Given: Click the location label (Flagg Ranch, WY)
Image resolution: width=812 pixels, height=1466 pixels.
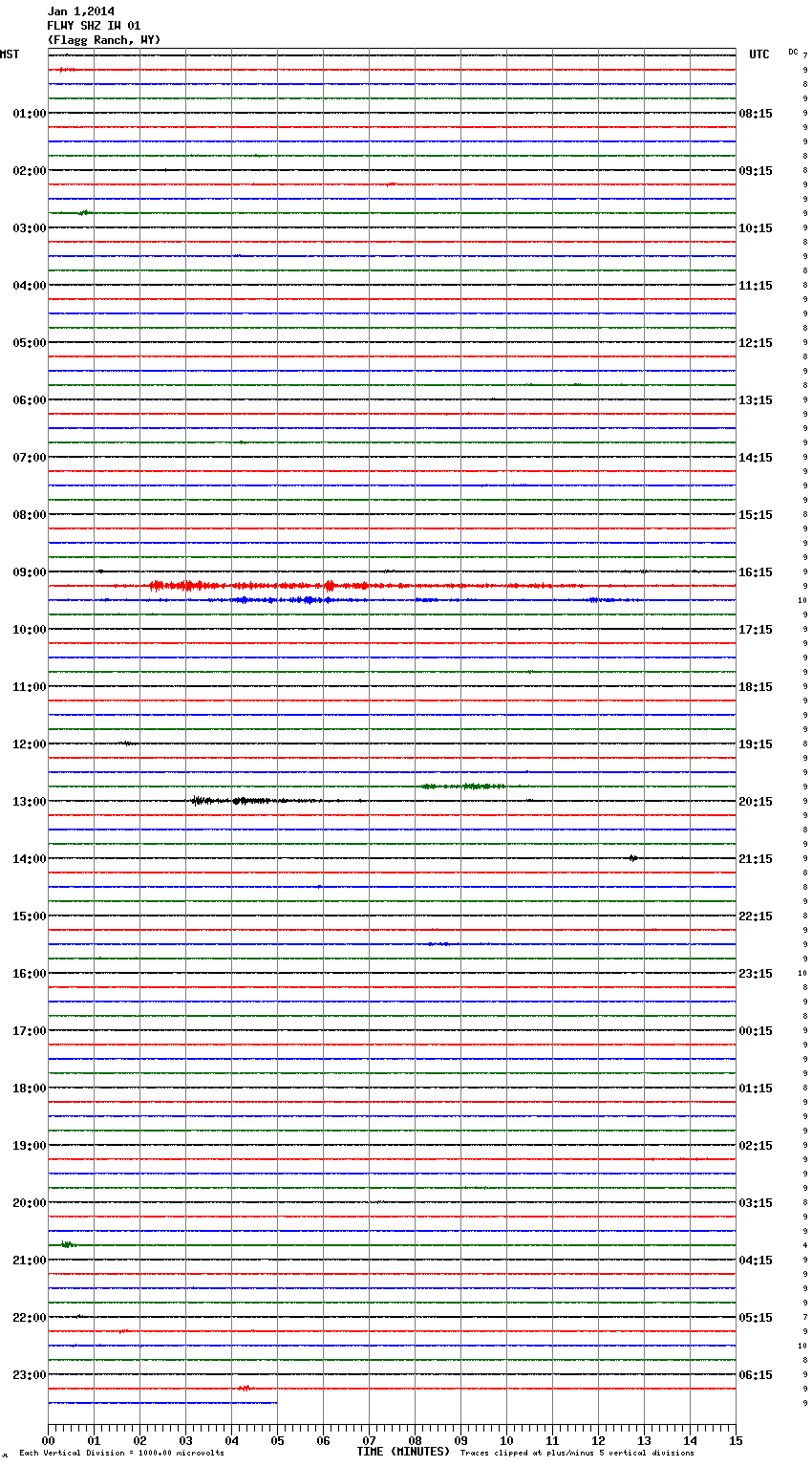Looking at the screenshot, I should pyautogui.click(x=104, y=40).
